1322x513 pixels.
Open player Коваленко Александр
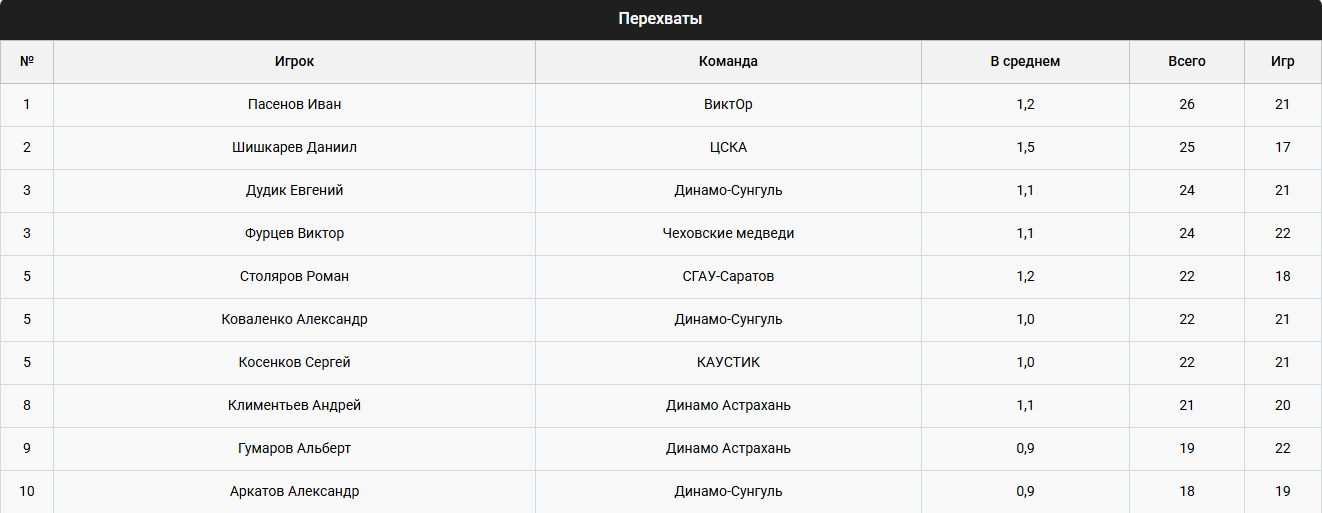point(294,319)
